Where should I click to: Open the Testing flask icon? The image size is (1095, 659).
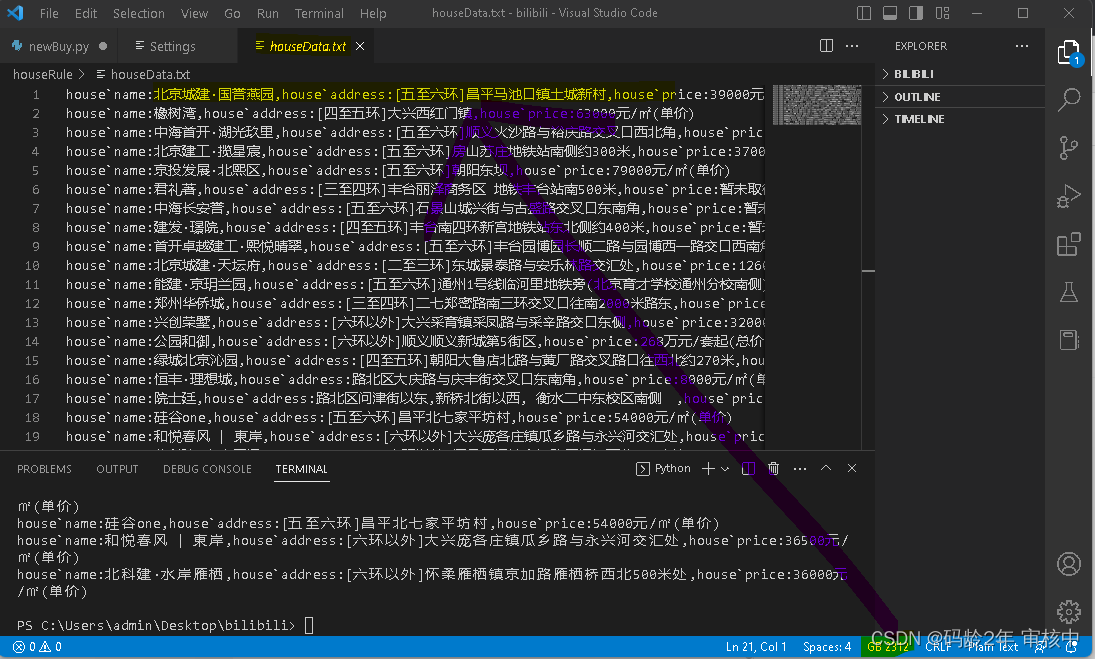[1068, 292]
